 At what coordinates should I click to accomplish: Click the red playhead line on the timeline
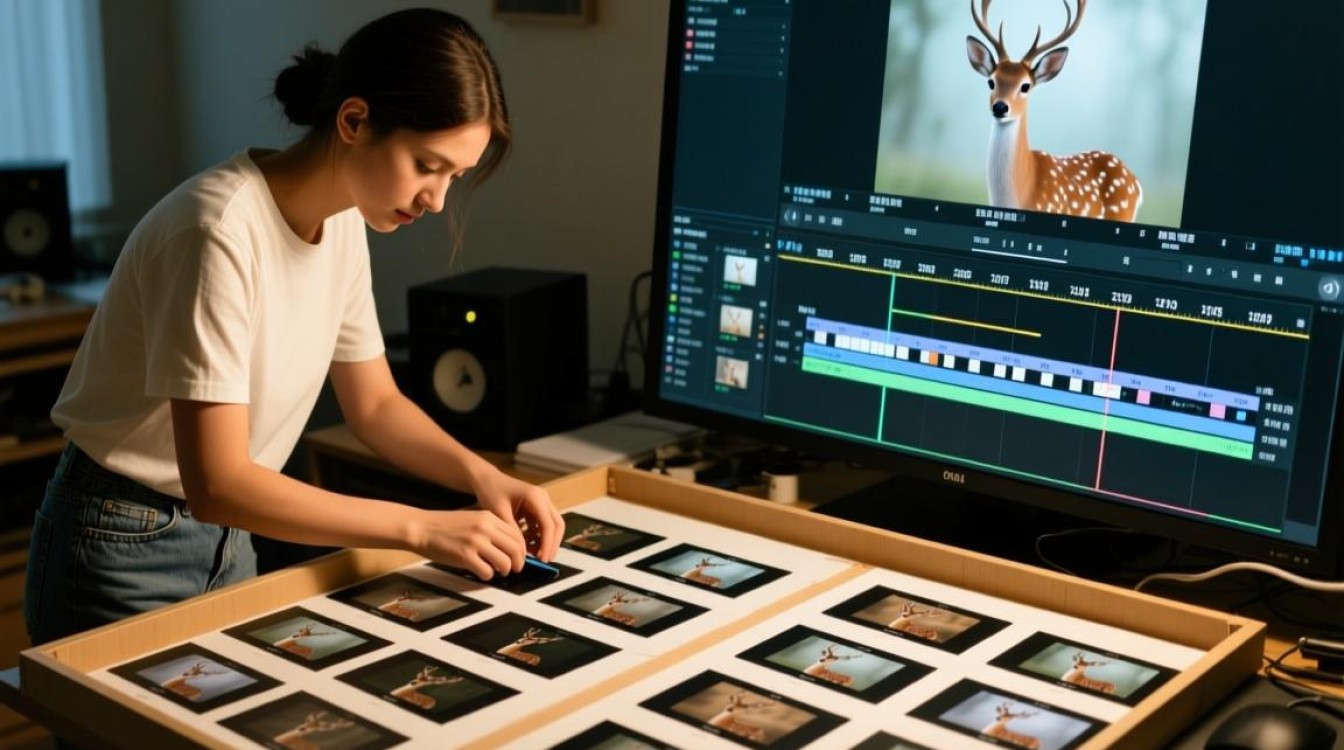click(1108, 398)
